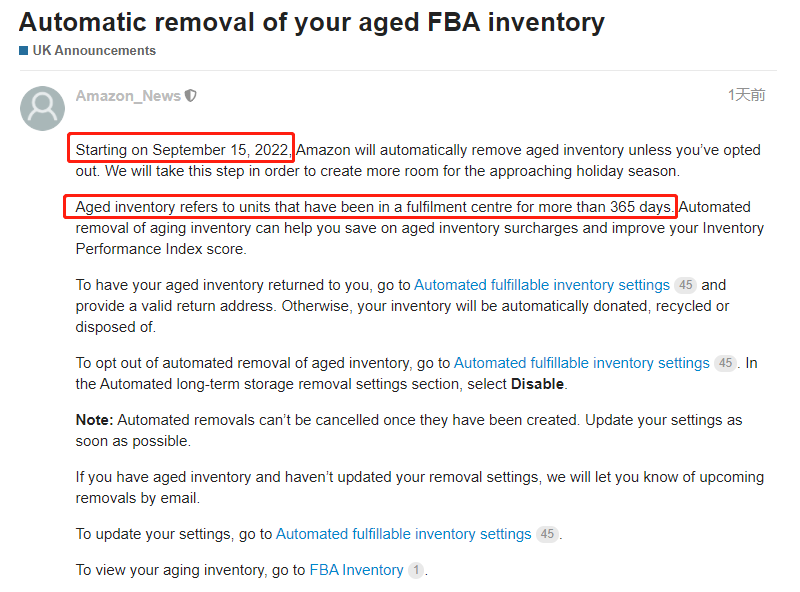Click the red-boxed 'Aged inventory refers to units' sentence

(x=375, y=207)
